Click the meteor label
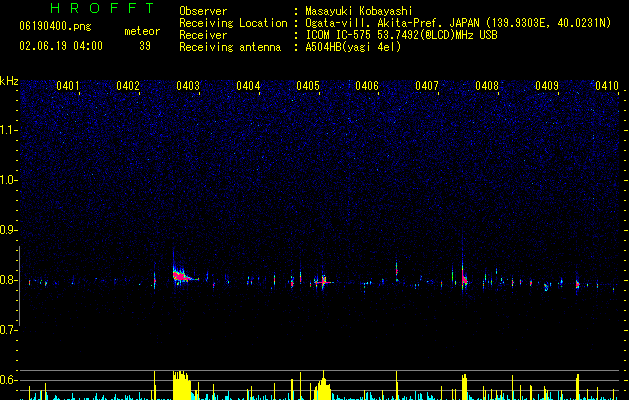The height and width of the screenshot is (400, 629). 142,31
